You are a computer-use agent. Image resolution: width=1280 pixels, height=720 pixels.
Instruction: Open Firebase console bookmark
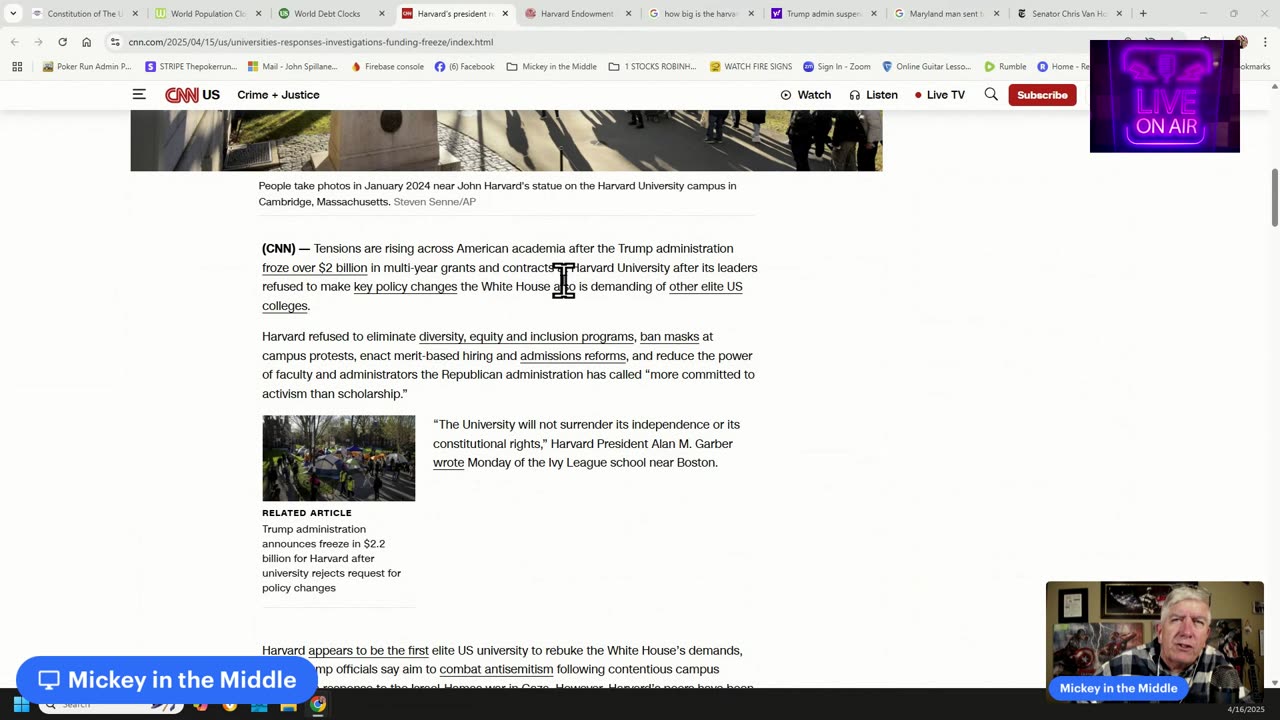387,67
